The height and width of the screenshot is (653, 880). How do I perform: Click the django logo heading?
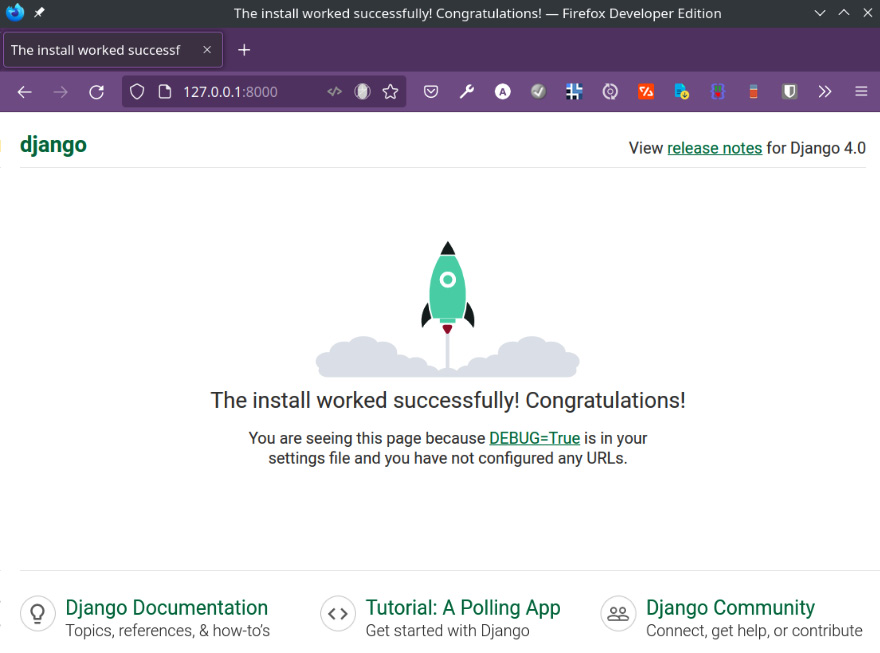(53, 145)
